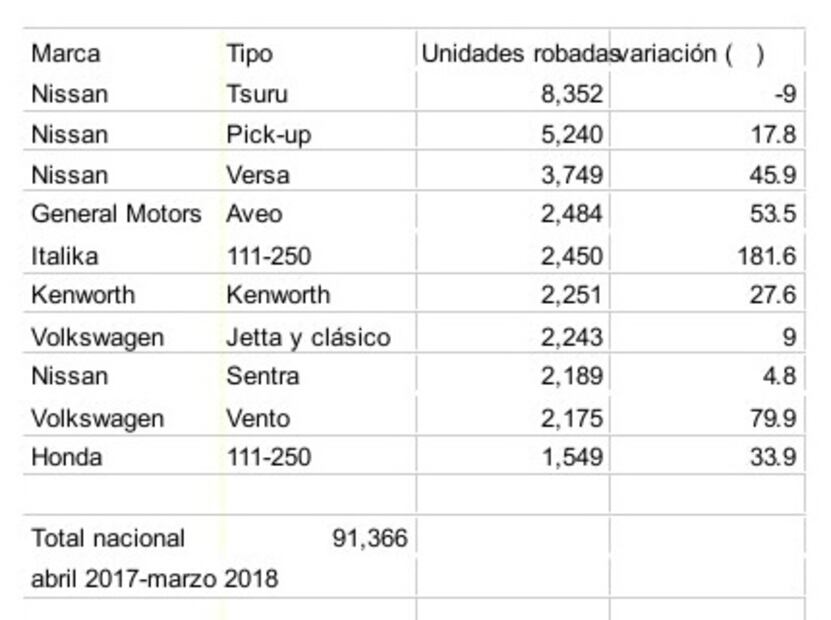
Task: Select the cell with value 181.6
Action: tap(766, 256)
